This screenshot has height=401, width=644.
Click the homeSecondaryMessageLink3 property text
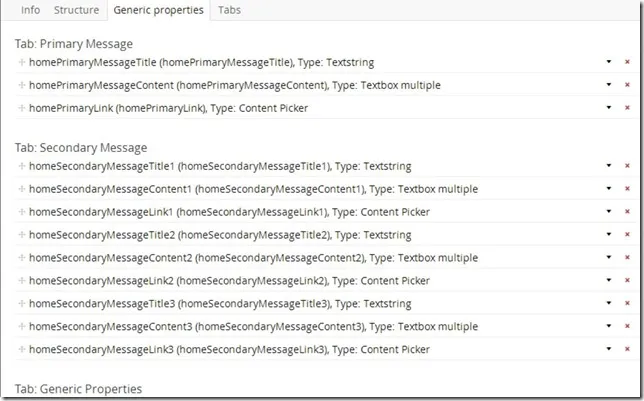click(x=229, y=350)
